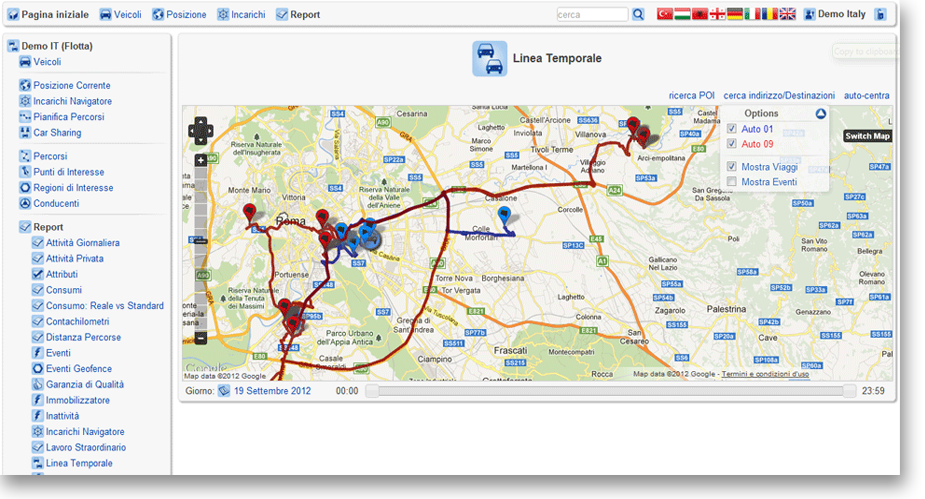The width and height of the screenshot is (925, 499).
Task: Open Incarichi Navigatore under Posizione section
Action: [x=65, y=101]
